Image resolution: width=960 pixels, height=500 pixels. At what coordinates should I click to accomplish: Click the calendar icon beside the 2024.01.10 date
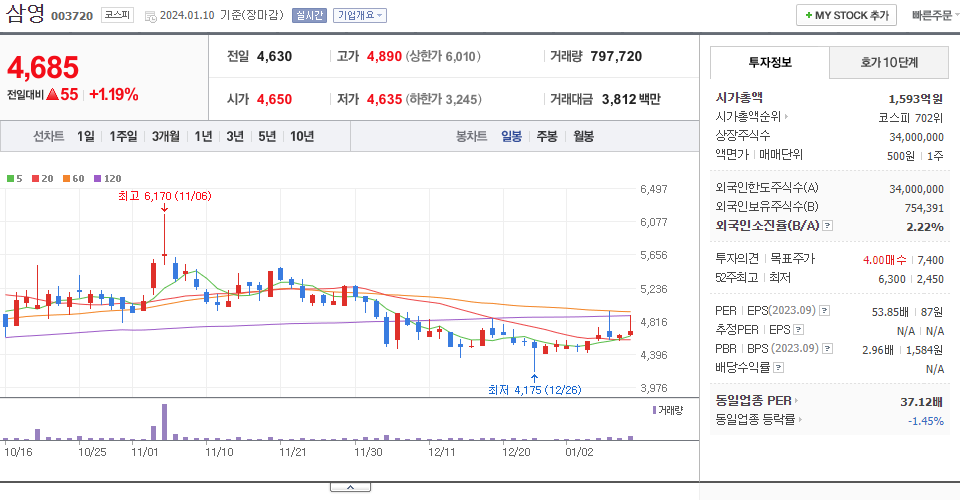click(x=151, y=16)
